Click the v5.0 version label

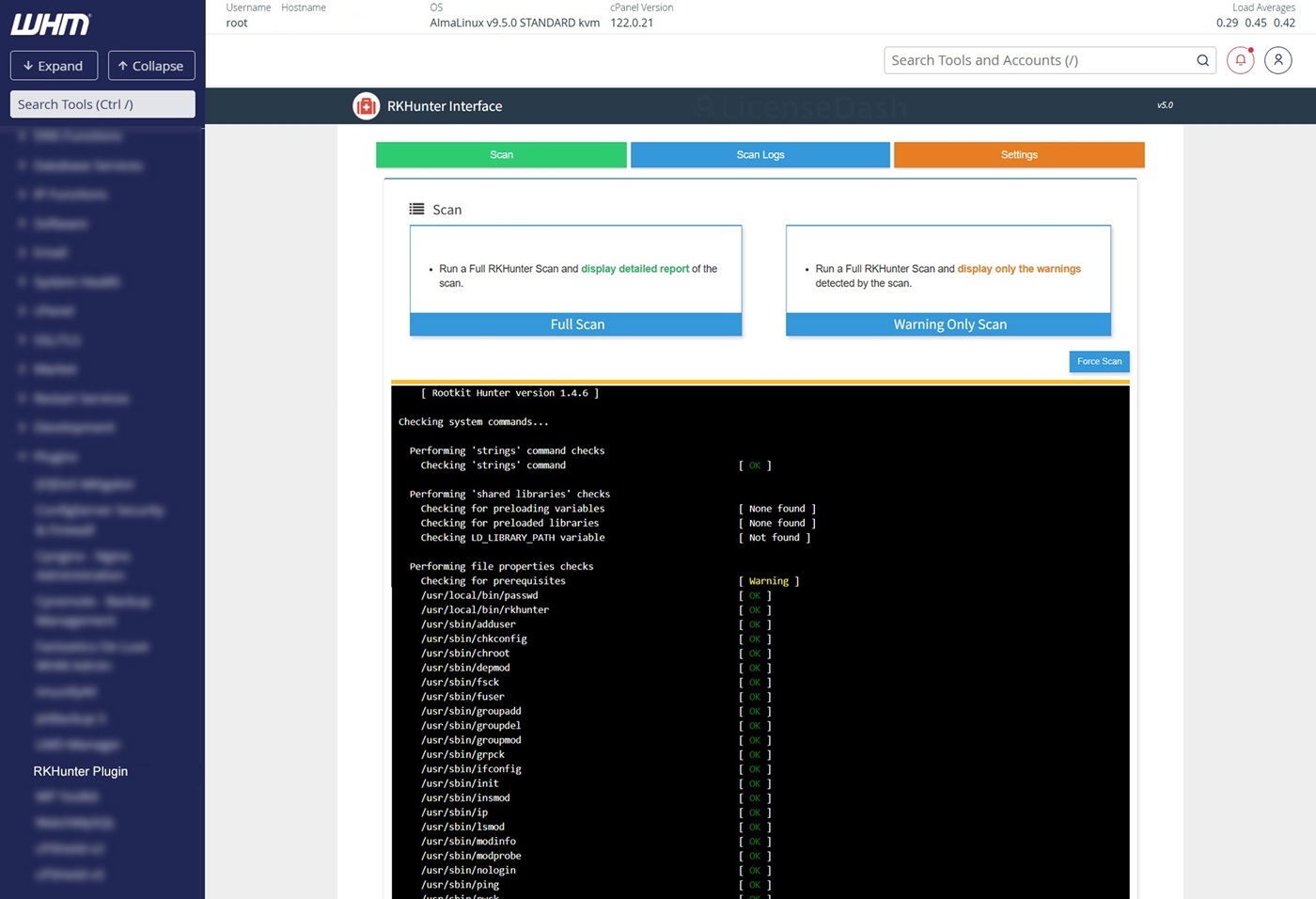pyautogui.click(x=1165, y=105)
